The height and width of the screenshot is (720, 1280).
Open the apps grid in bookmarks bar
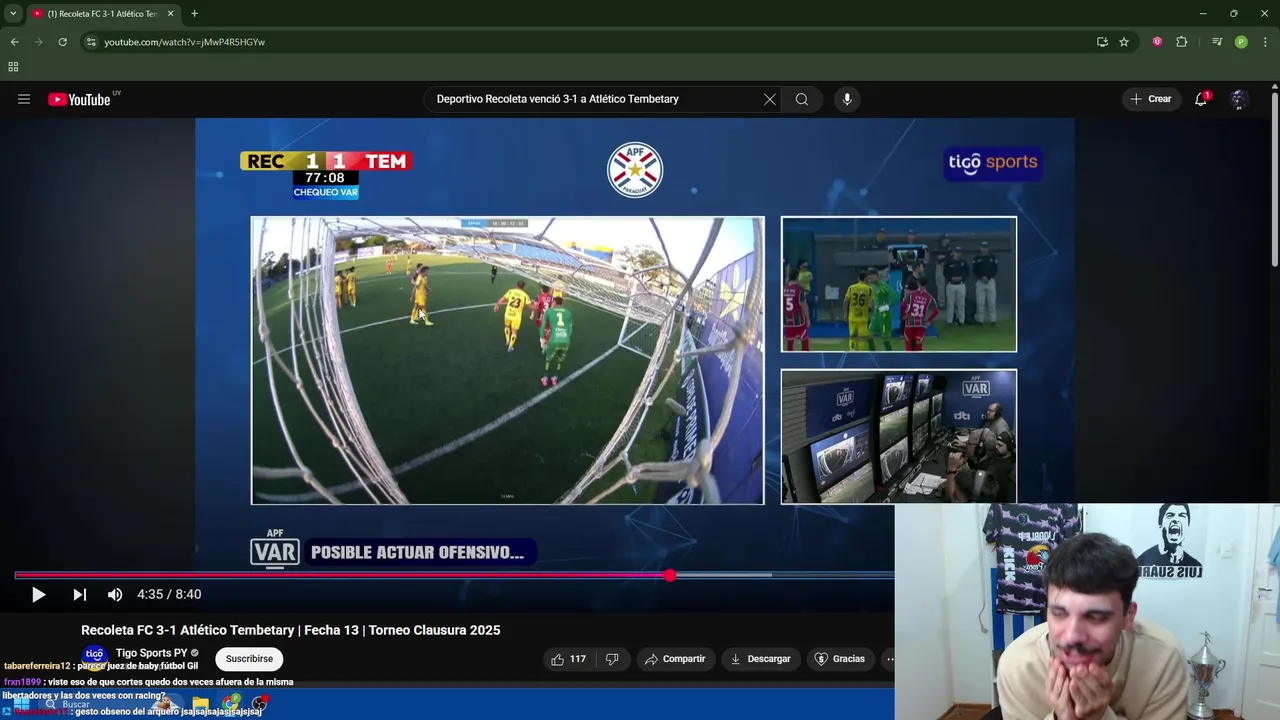click(x=13, y=67)
